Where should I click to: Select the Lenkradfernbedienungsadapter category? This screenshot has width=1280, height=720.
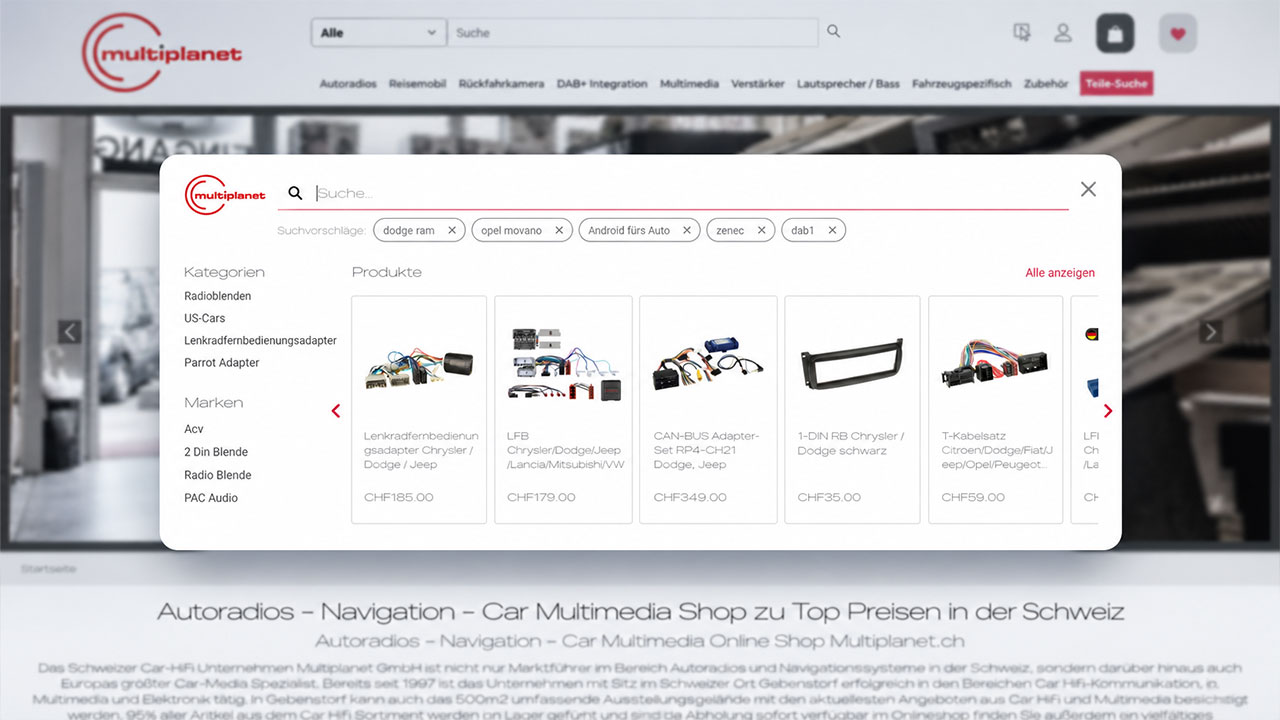(x=260, y=340)
